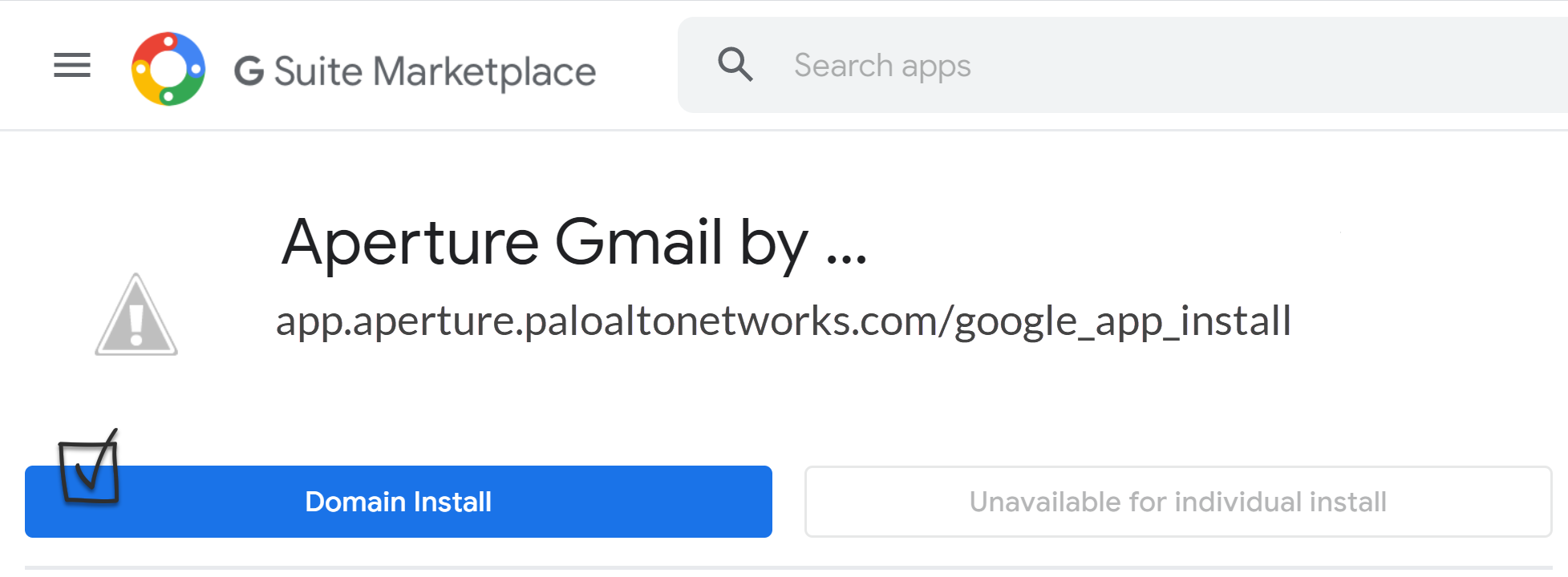Open the hamburger main menu
The width and height of the screenshot is (1568, 577).
pos(72,65)
